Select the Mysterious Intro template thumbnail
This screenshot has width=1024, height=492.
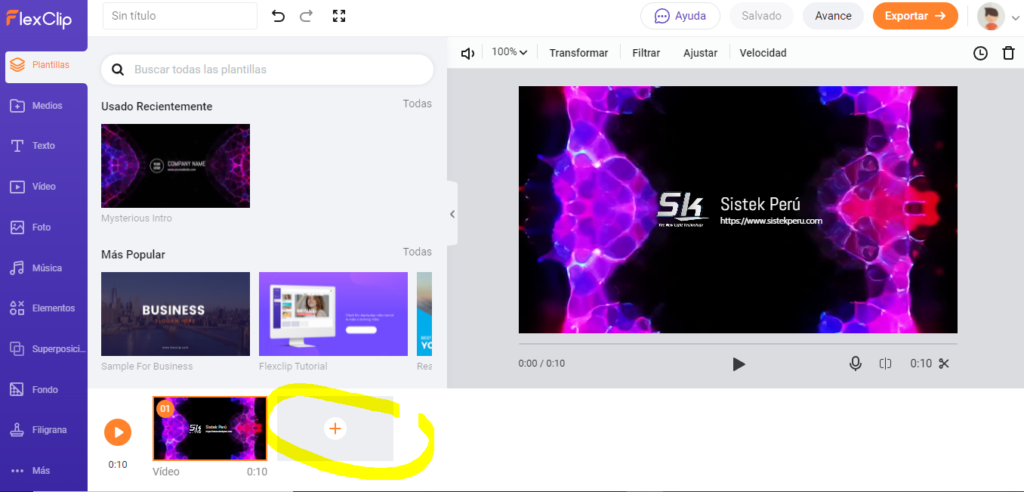click(x=175, y=166)
